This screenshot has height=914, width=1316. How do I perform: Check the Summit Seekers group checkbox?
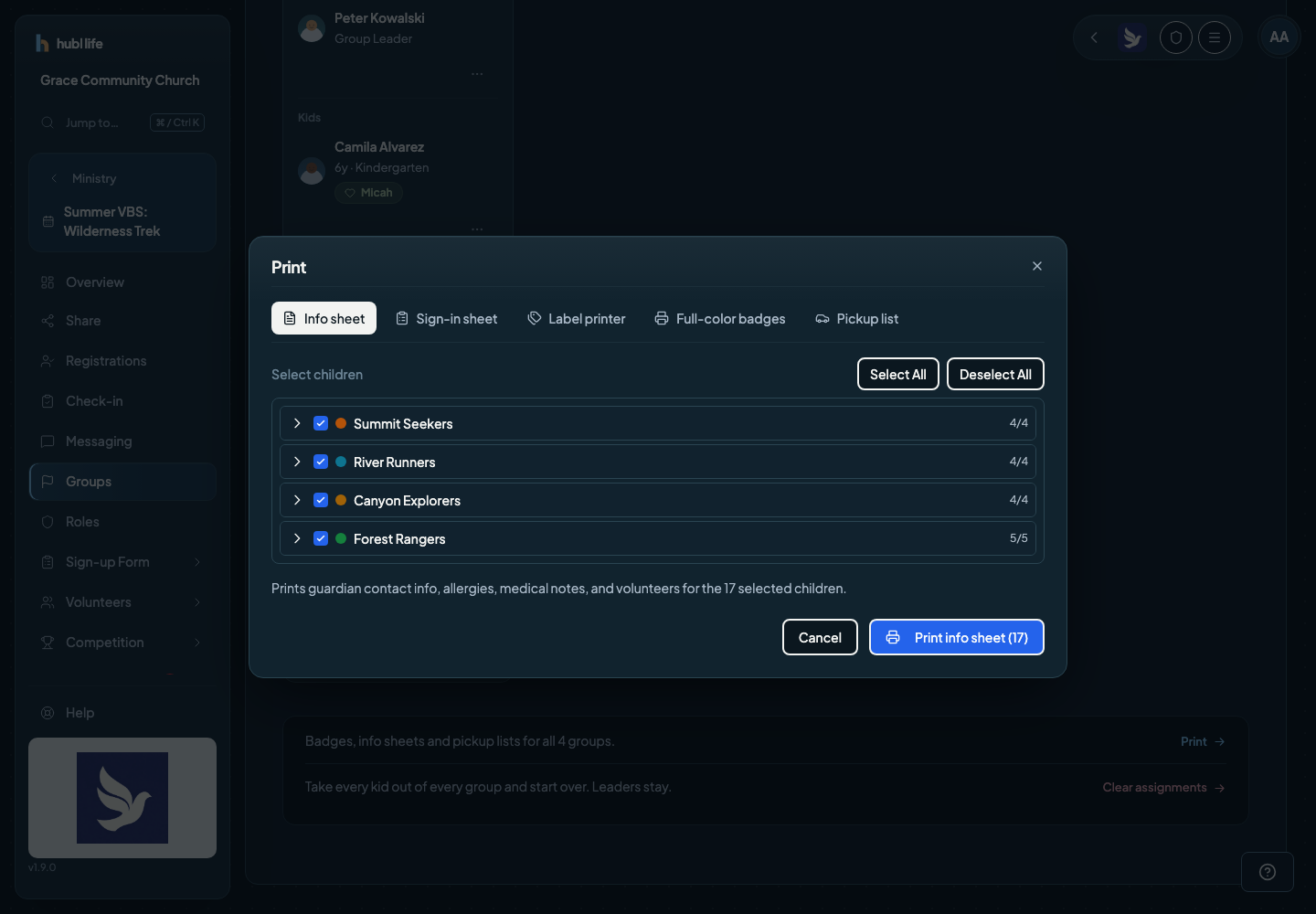tap(321, 423)
